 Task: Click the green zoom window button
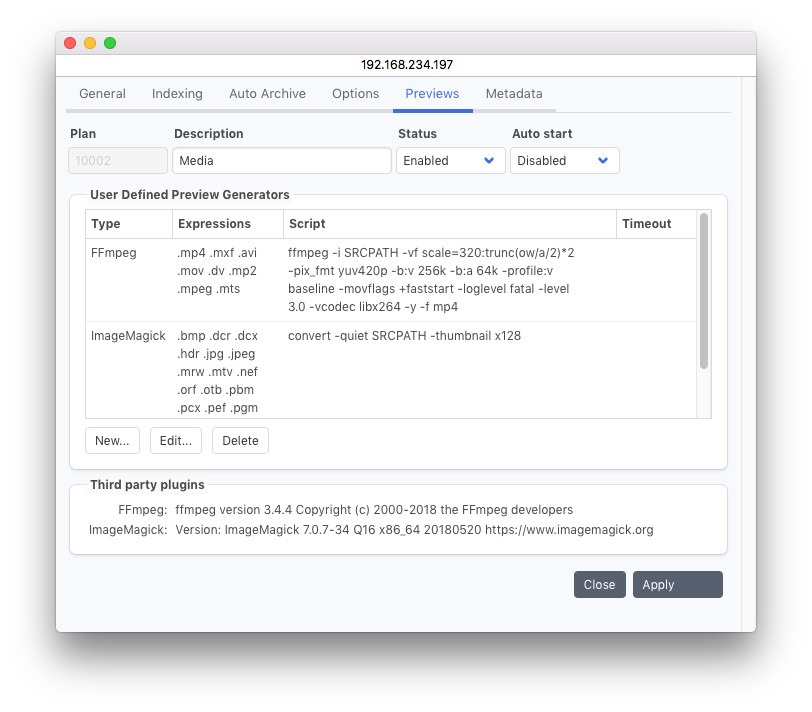point(110,43)
